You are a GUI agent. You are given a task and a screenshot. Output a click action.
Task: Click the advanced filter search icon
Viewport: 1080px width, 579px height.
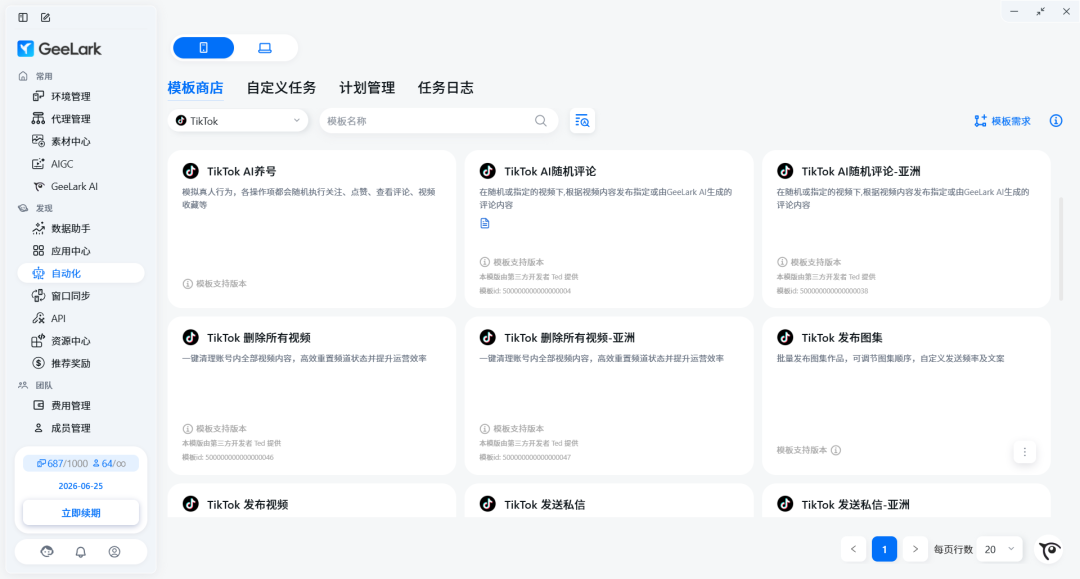582,121
